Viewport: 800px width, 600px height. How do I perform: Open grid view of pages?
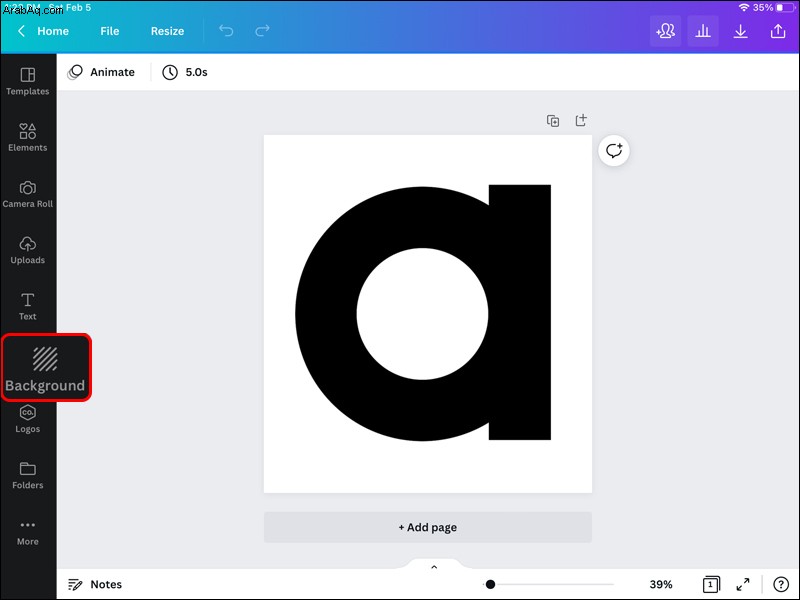pos(711,584)
